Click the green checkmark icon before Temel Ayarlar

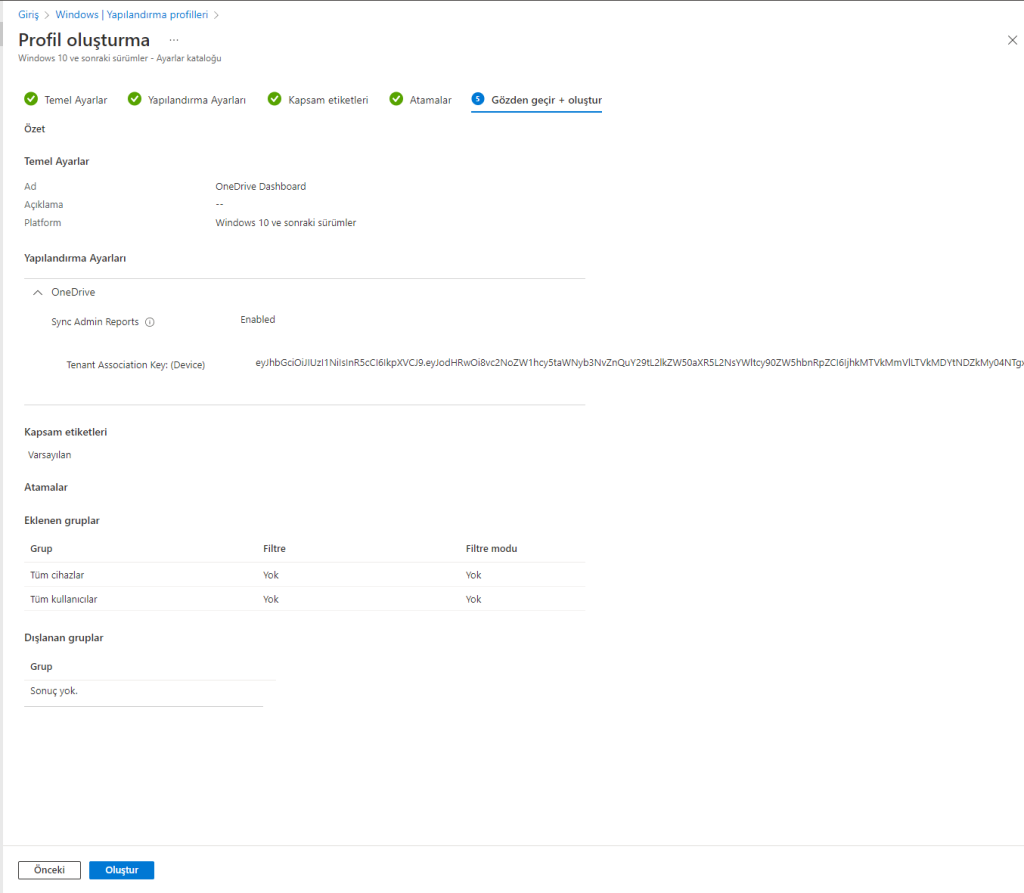[31, 100]
